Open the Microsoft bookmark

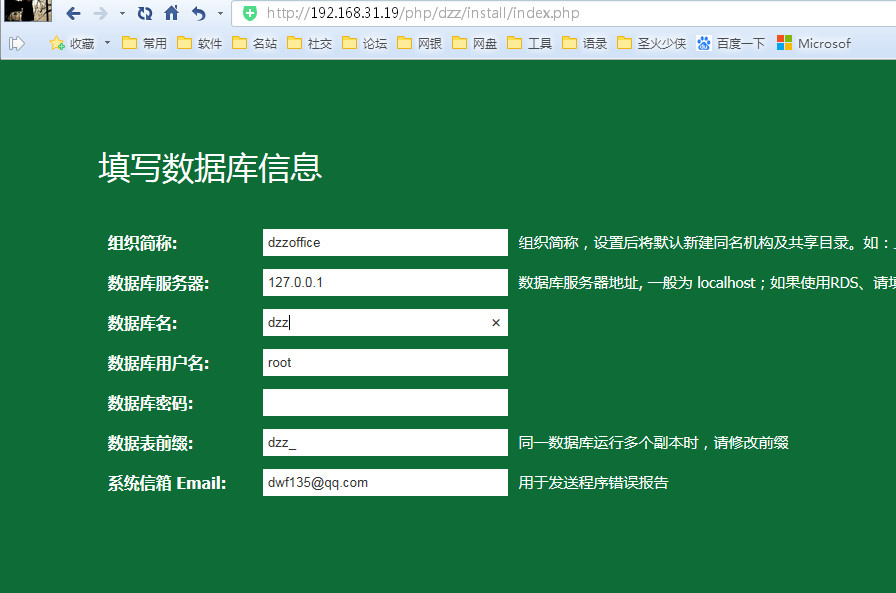point(814,43)
